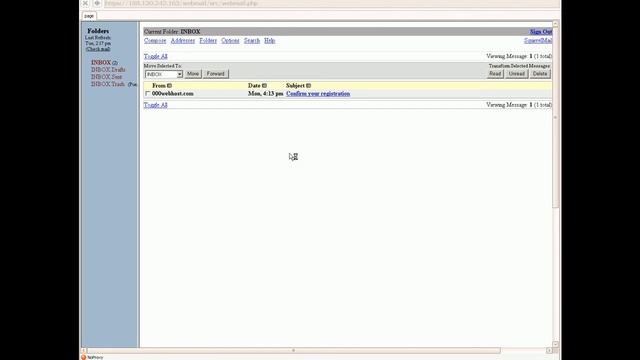Click the Check mail link in the Folders pane

(98, 49)
